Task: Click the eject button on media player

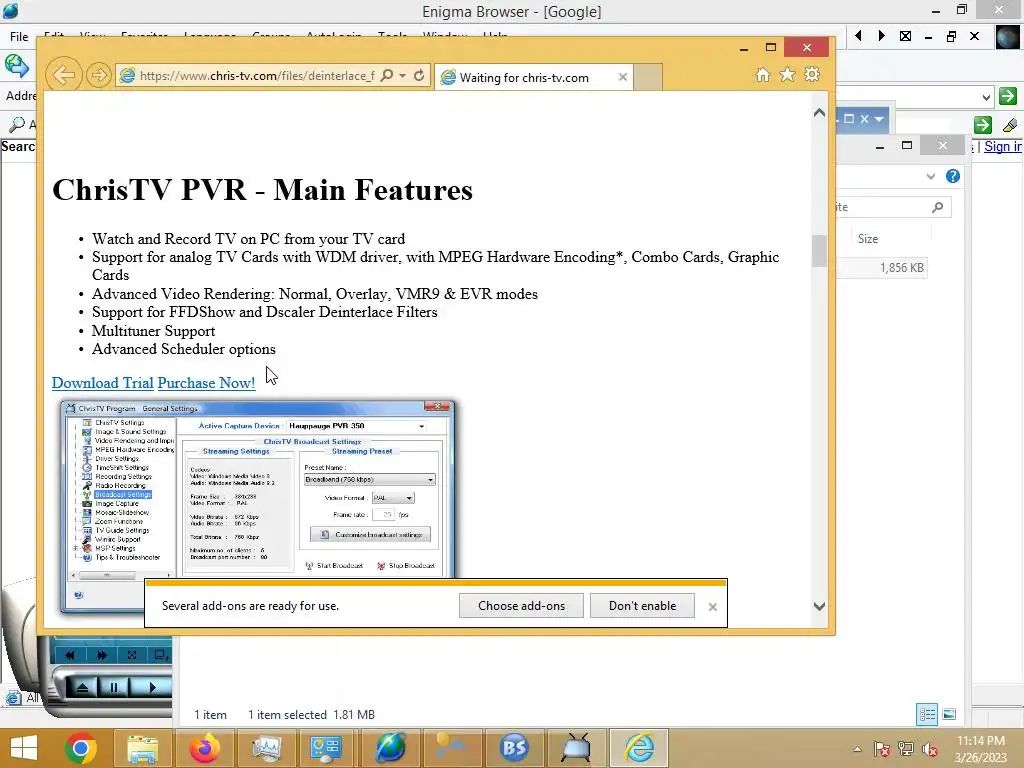Action: 82,688
